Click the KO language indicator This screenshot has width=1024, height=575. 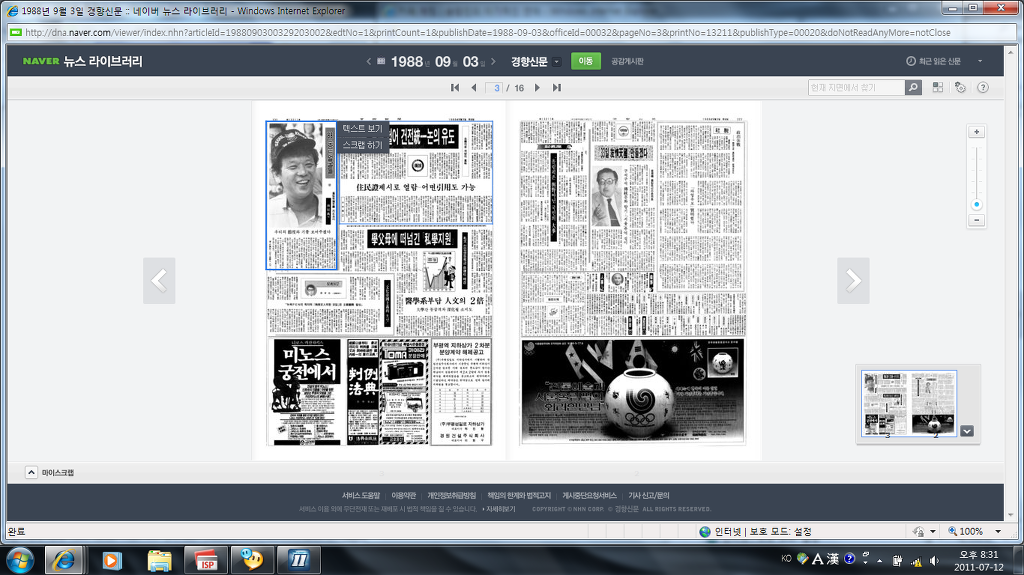pyautogui.click(x=786, y=559)
